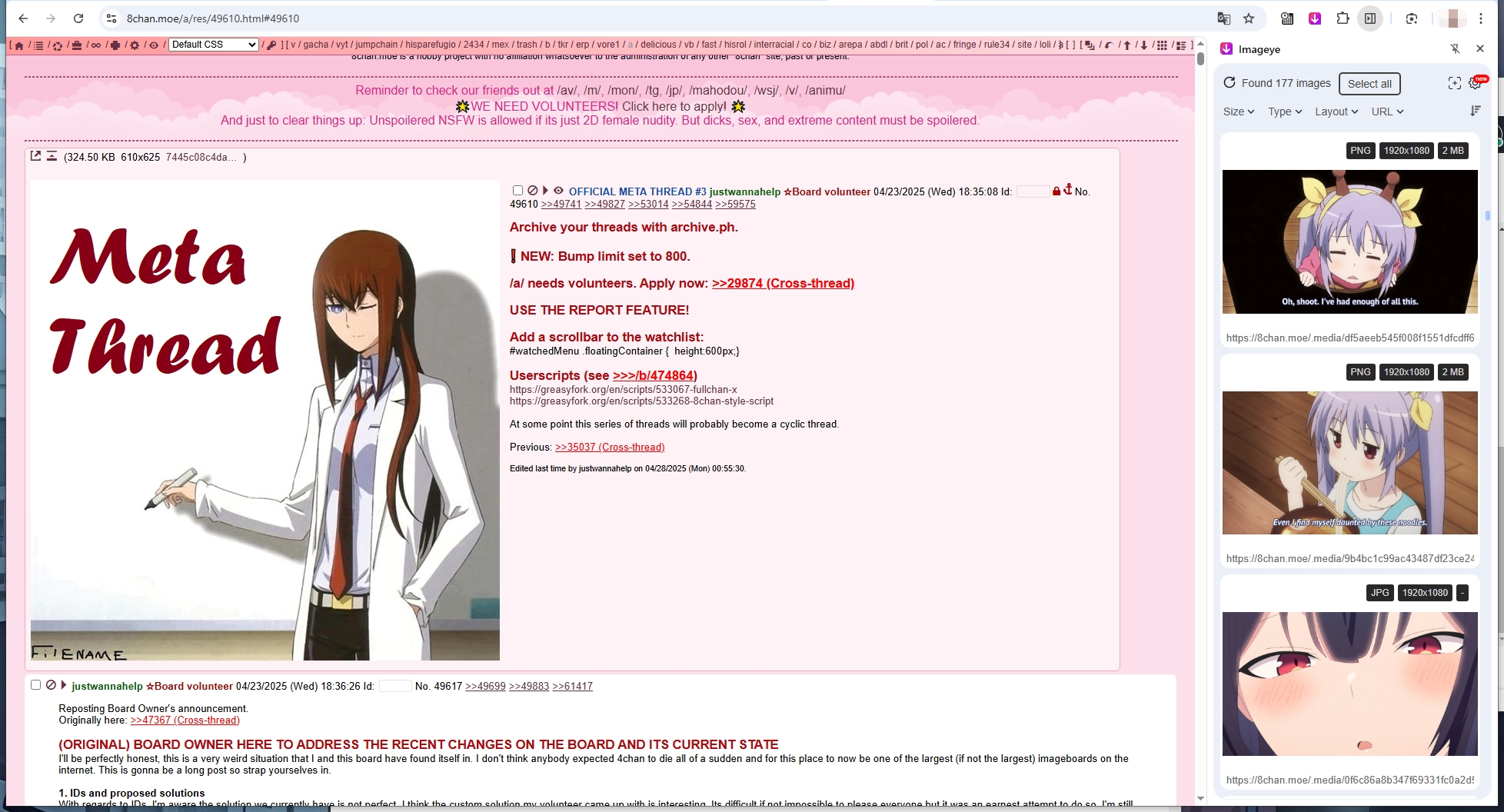The height and width of the screenshot is (812, 1504).
Task: Click the anchor pin icon on OP post
Action: click(1068, 189)
